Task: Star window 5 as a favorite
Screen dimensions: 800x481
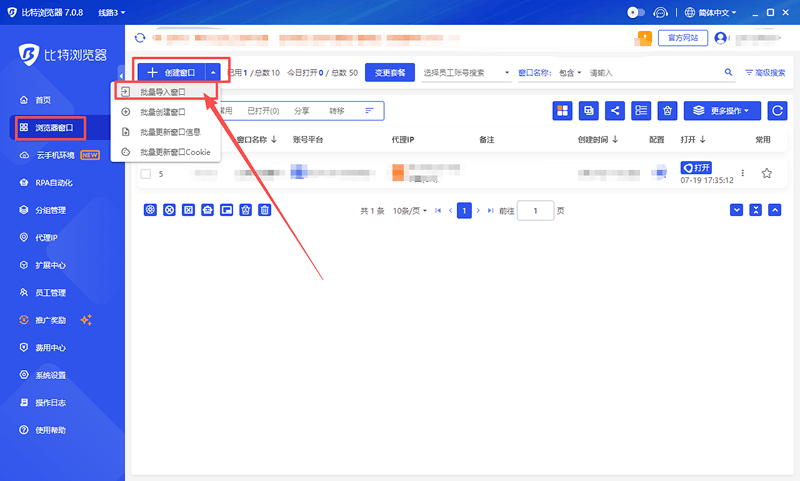Action: click(x=767, y=173)
